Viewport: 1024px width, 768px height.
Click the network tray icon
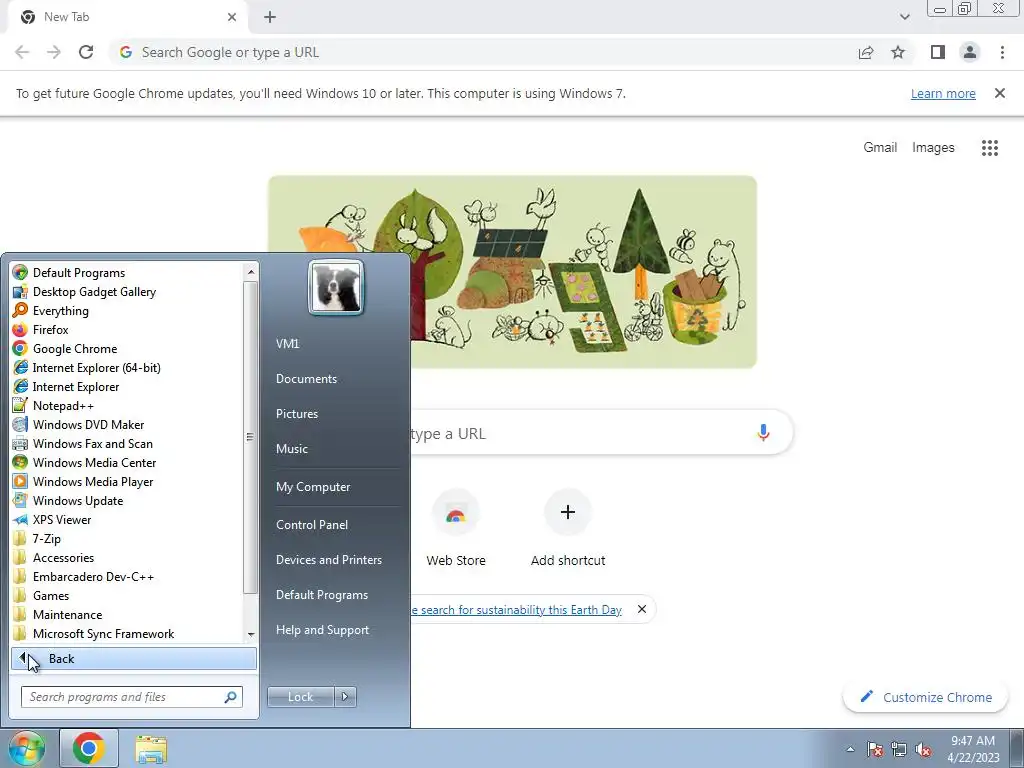[x=899, y=750]
